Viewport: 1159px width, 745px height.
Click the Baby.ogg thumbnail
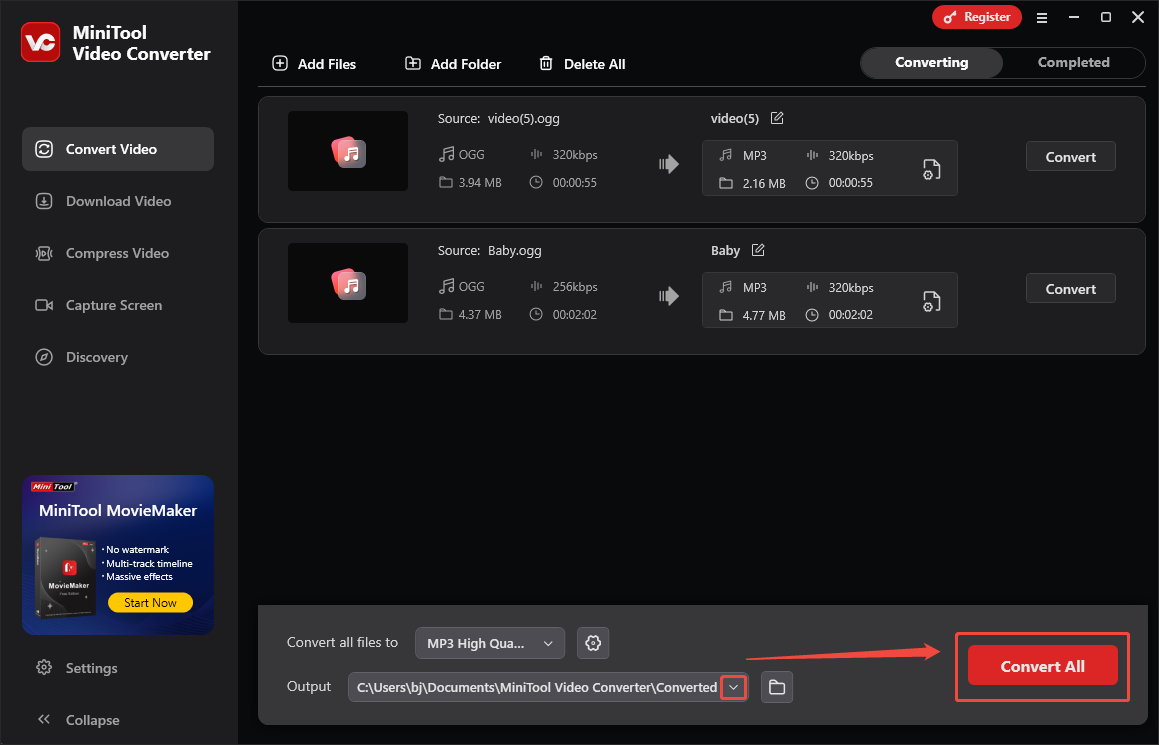pyautogui.click(x=347, y=283)
